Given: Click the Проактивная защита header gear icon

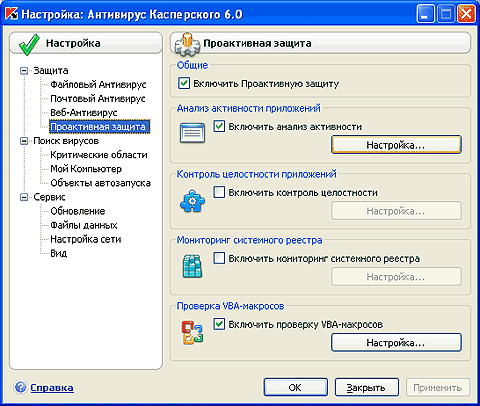Looking at the screenshot, I should pos(187,44).
